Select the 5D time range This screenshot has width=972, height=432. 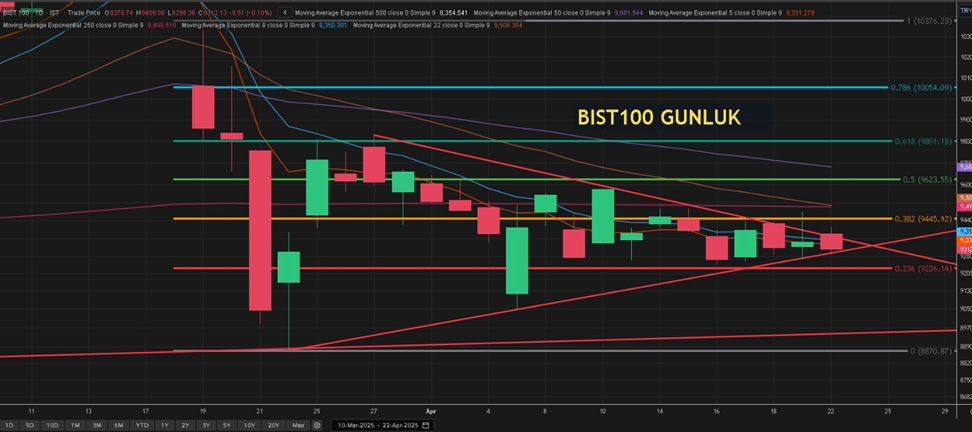[x=30, y=425]
